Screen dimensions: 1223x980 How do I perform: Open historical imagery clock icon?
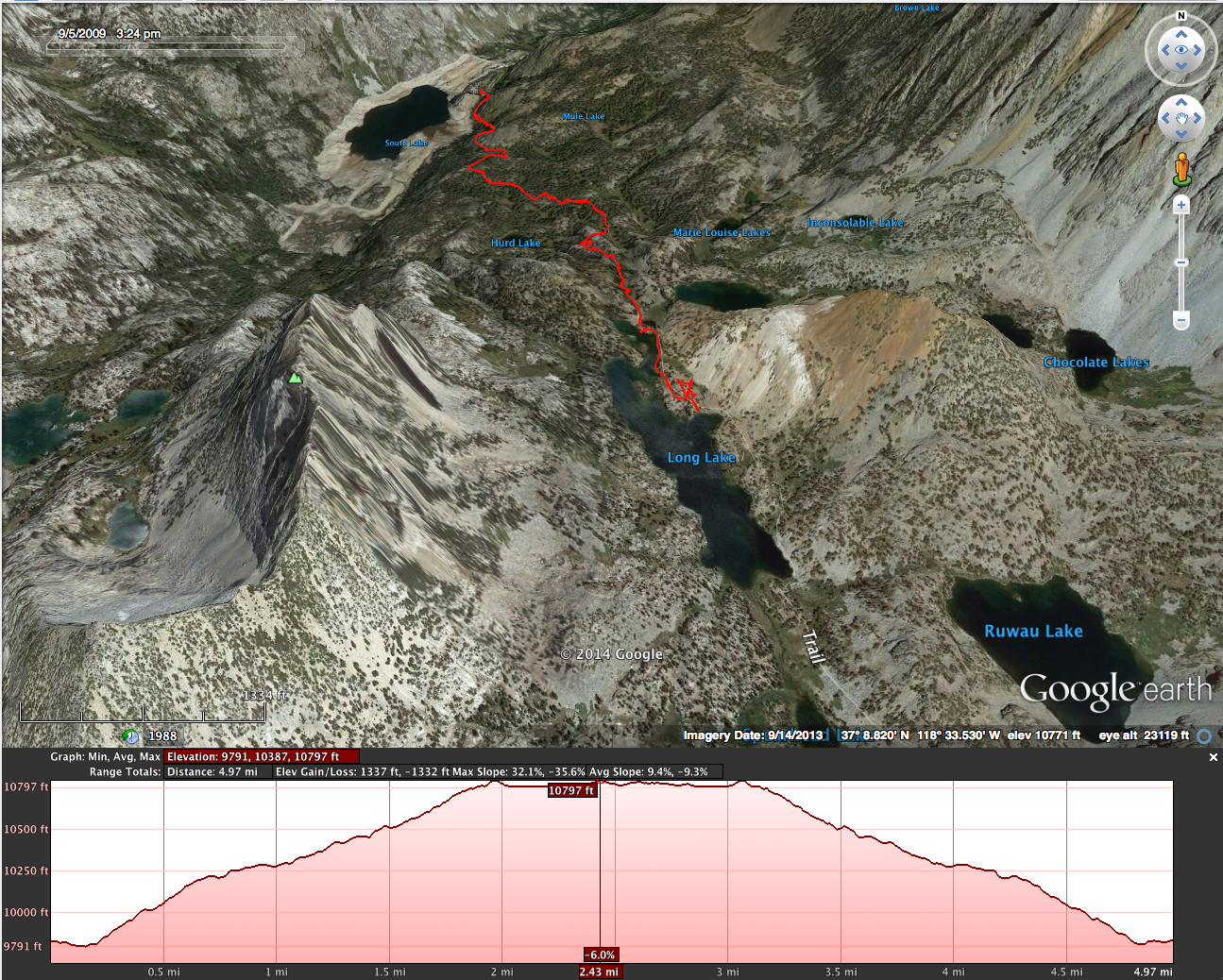[131, 736]
